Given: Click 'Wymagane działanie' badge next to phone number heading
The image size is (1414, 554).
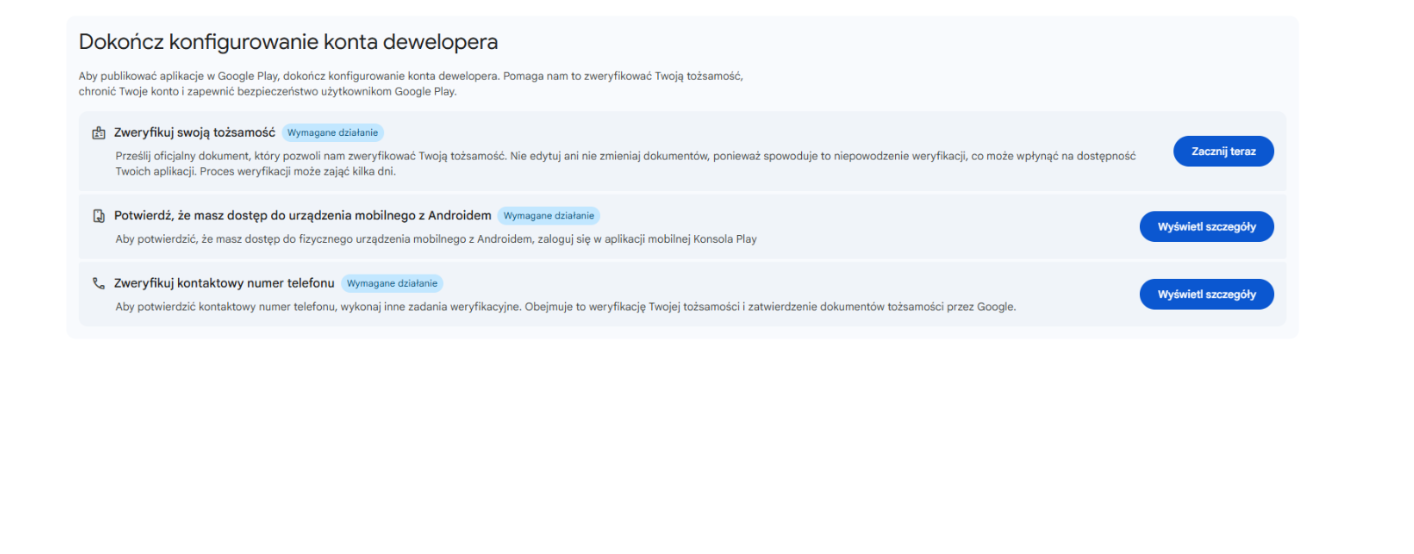Looking at the screenshot, I should coord(392,283).
